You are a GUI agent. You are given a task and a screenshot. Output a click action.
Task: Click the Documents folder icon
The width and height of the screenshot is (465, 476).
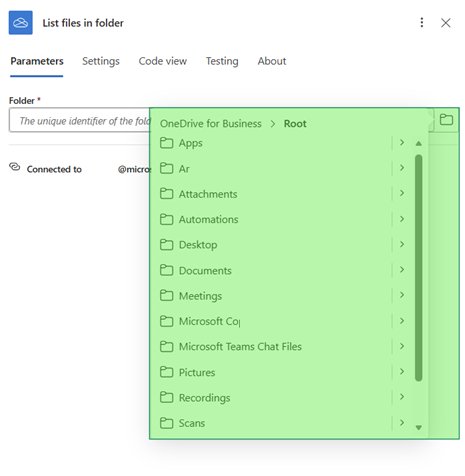point(166,270)
